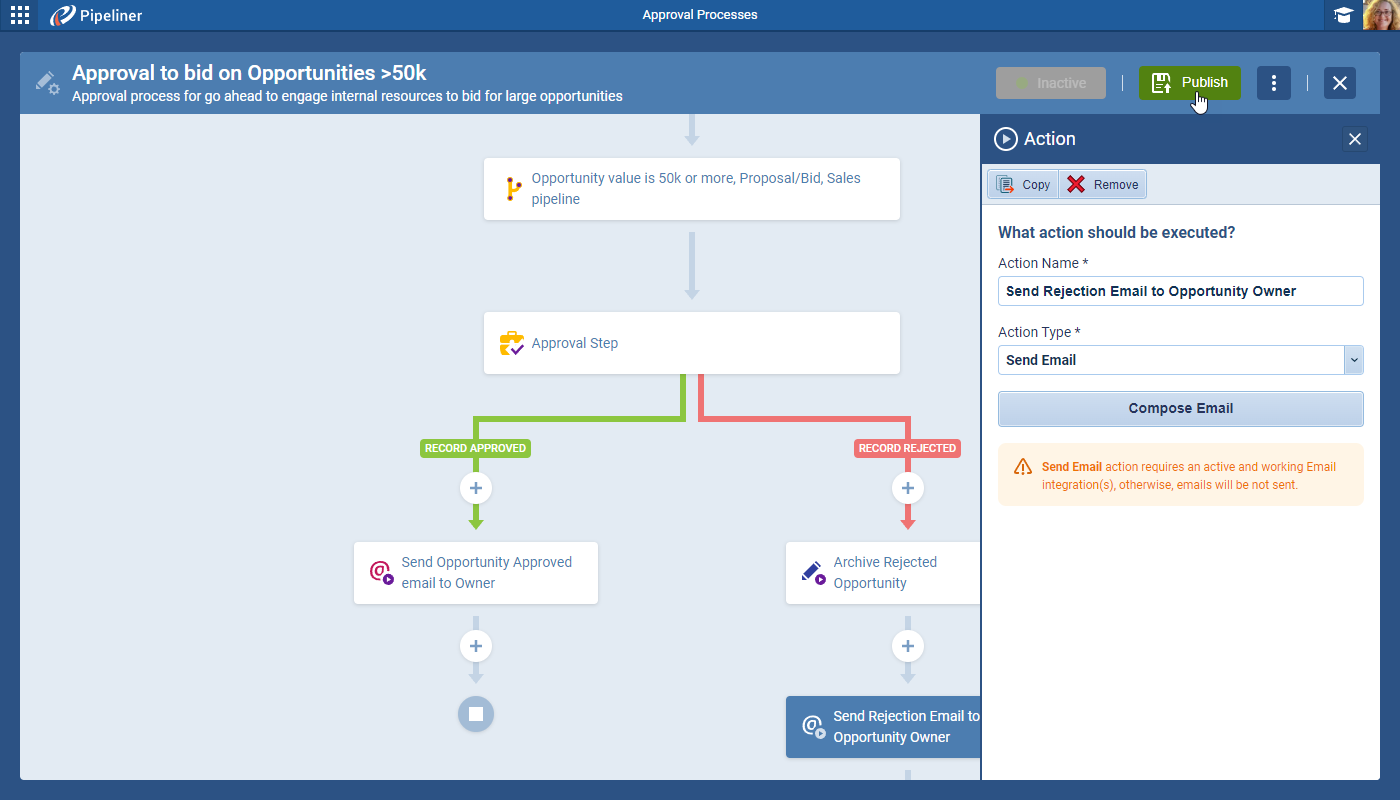The image size is (1400, 800).
Task: Click the user profile avatar
Action: point(1381,15)
